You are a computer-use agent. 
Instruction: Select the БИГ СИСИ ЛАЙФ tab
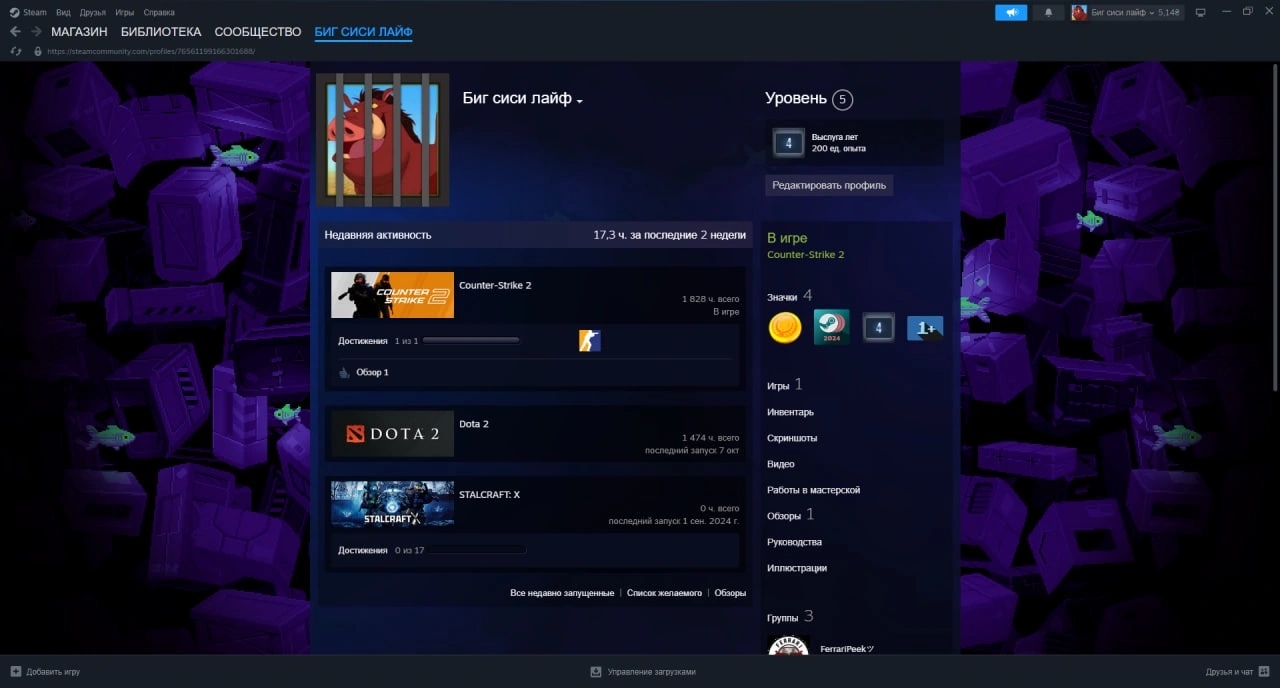pos(363,32)
